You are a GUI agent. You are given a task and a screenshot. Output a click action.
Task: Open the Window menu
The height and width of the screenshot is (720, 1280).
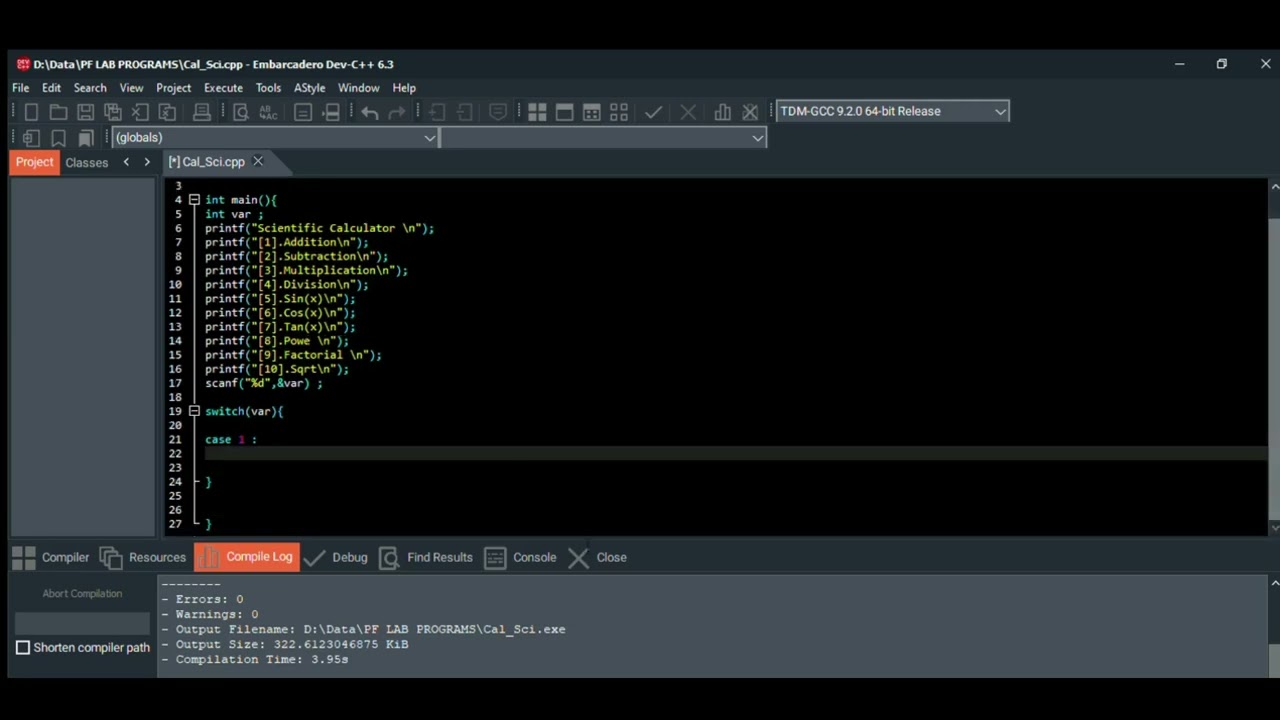click(x=358, y=88)
